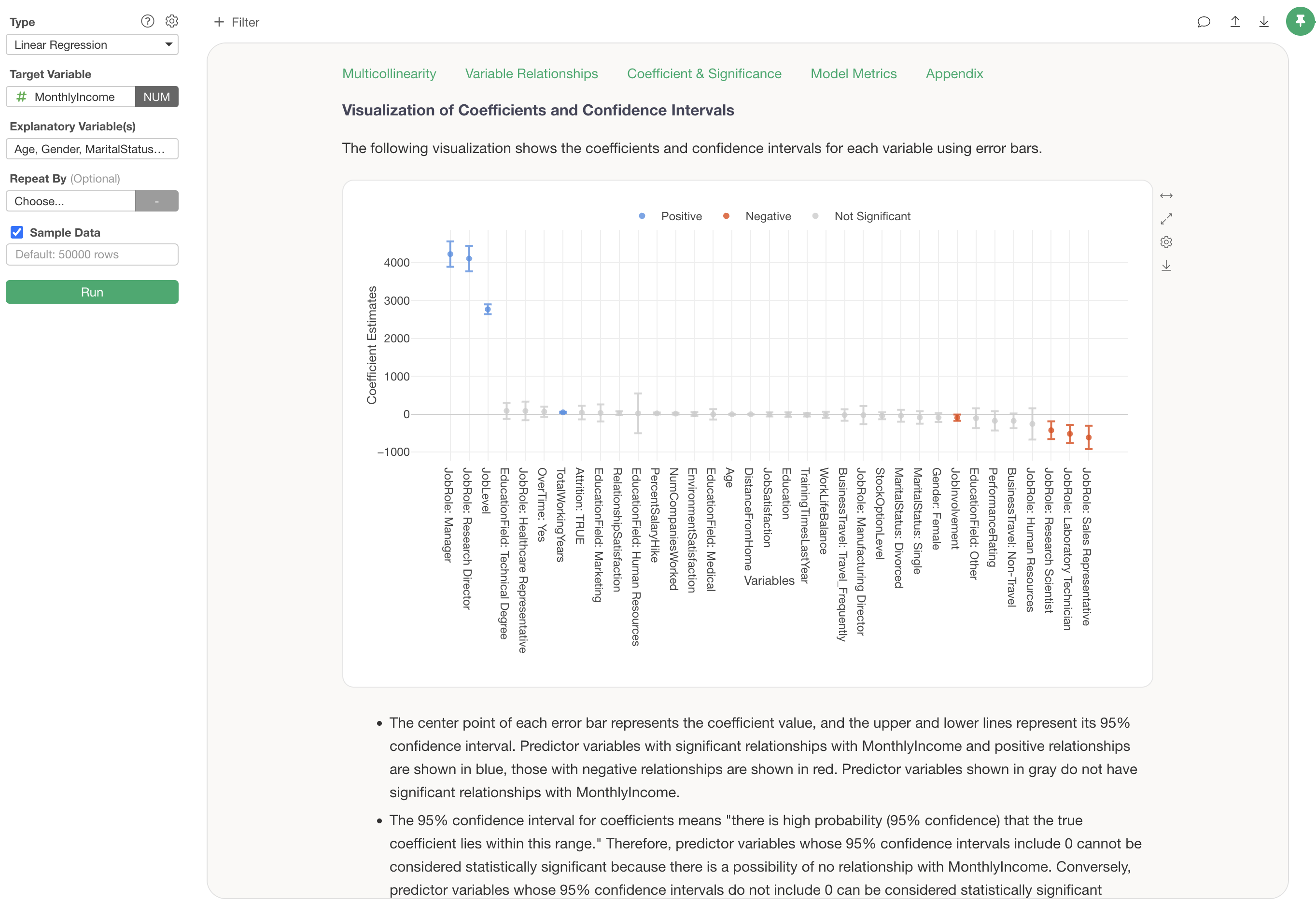Click the EducationField: Human Resources axis label
1316x903 pixels.
coord(636,557)
